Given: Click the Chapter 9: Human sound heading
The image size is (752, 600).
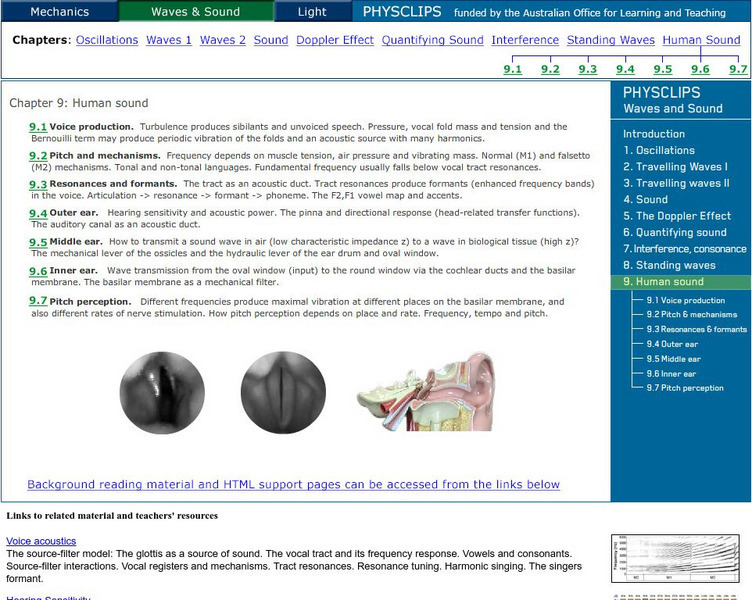Looking at the screenshot, I should pyautogui.click(x=79, y=103).
